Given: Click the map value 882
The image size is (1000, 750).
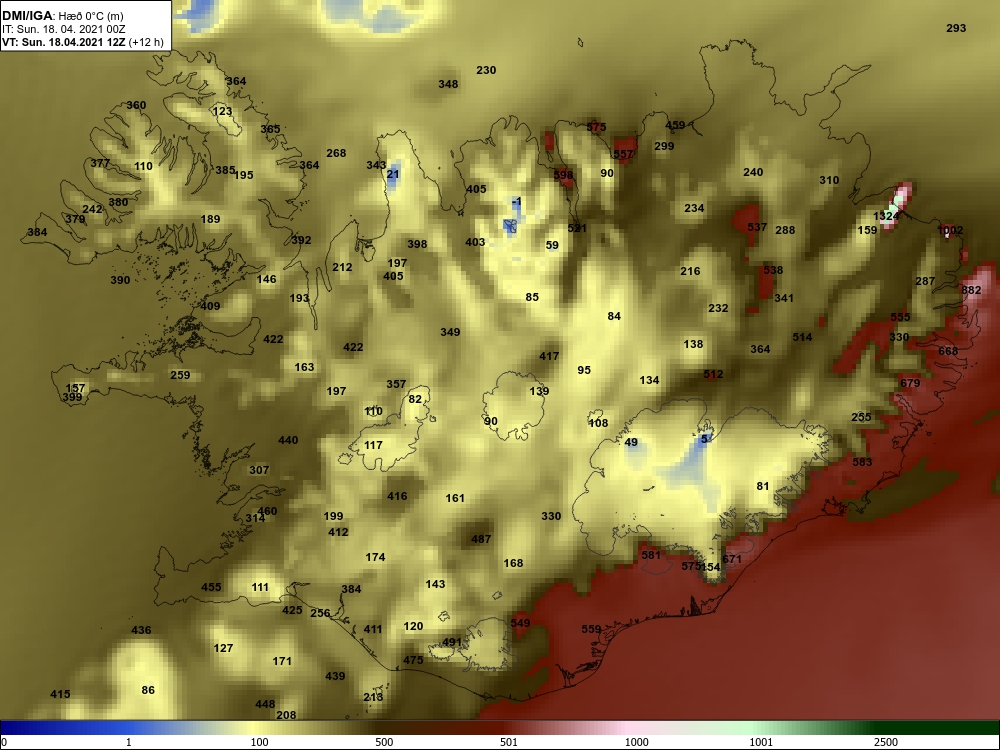Looking at the screenshot, I should [971, 290].
